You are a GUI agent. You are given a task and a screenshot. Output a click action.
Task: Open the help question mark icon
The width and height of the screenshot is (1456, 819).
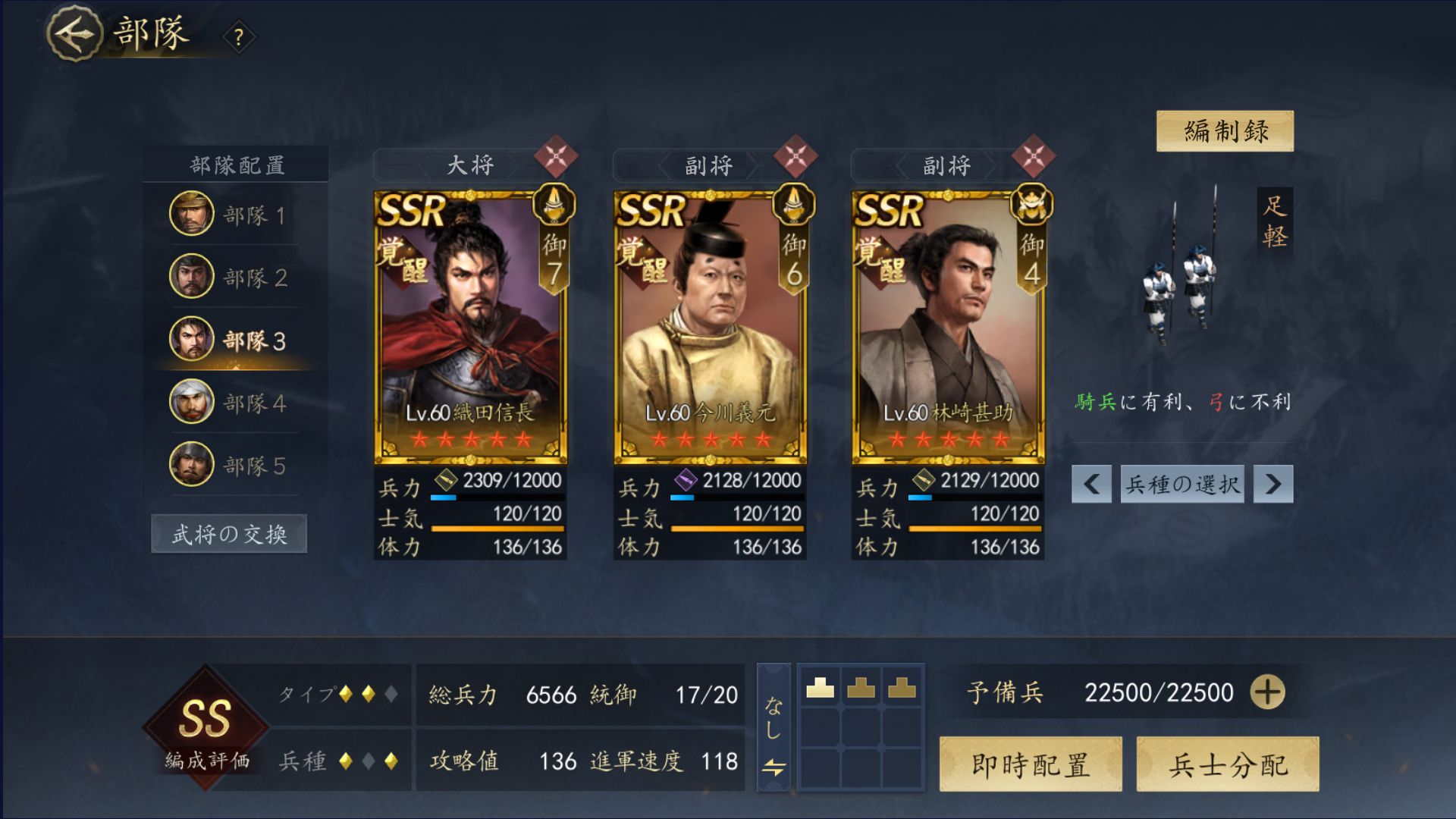coord(239,36)
